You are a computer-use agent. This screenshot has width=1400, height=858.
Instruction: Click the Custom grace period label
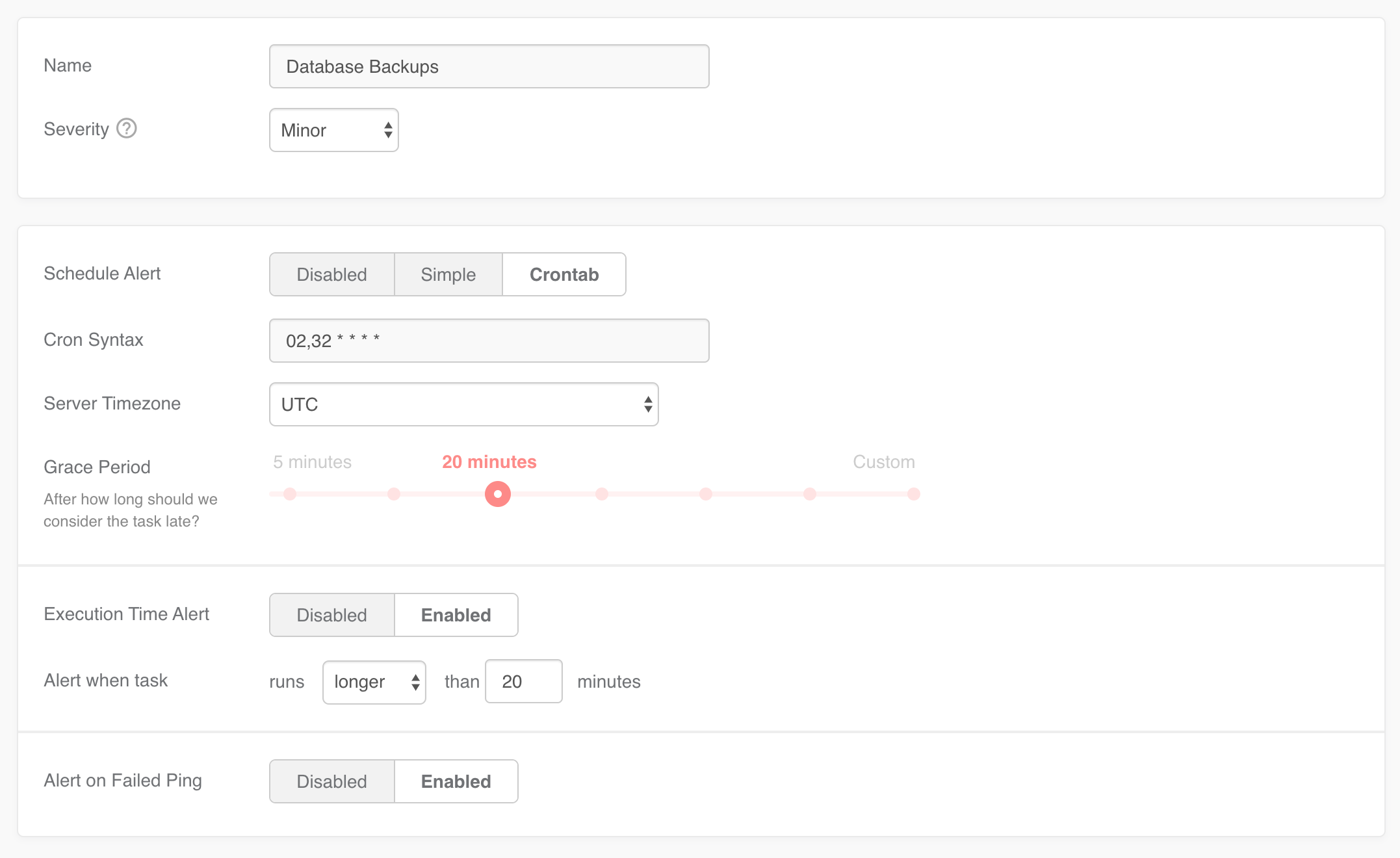(x=883, y=462)
